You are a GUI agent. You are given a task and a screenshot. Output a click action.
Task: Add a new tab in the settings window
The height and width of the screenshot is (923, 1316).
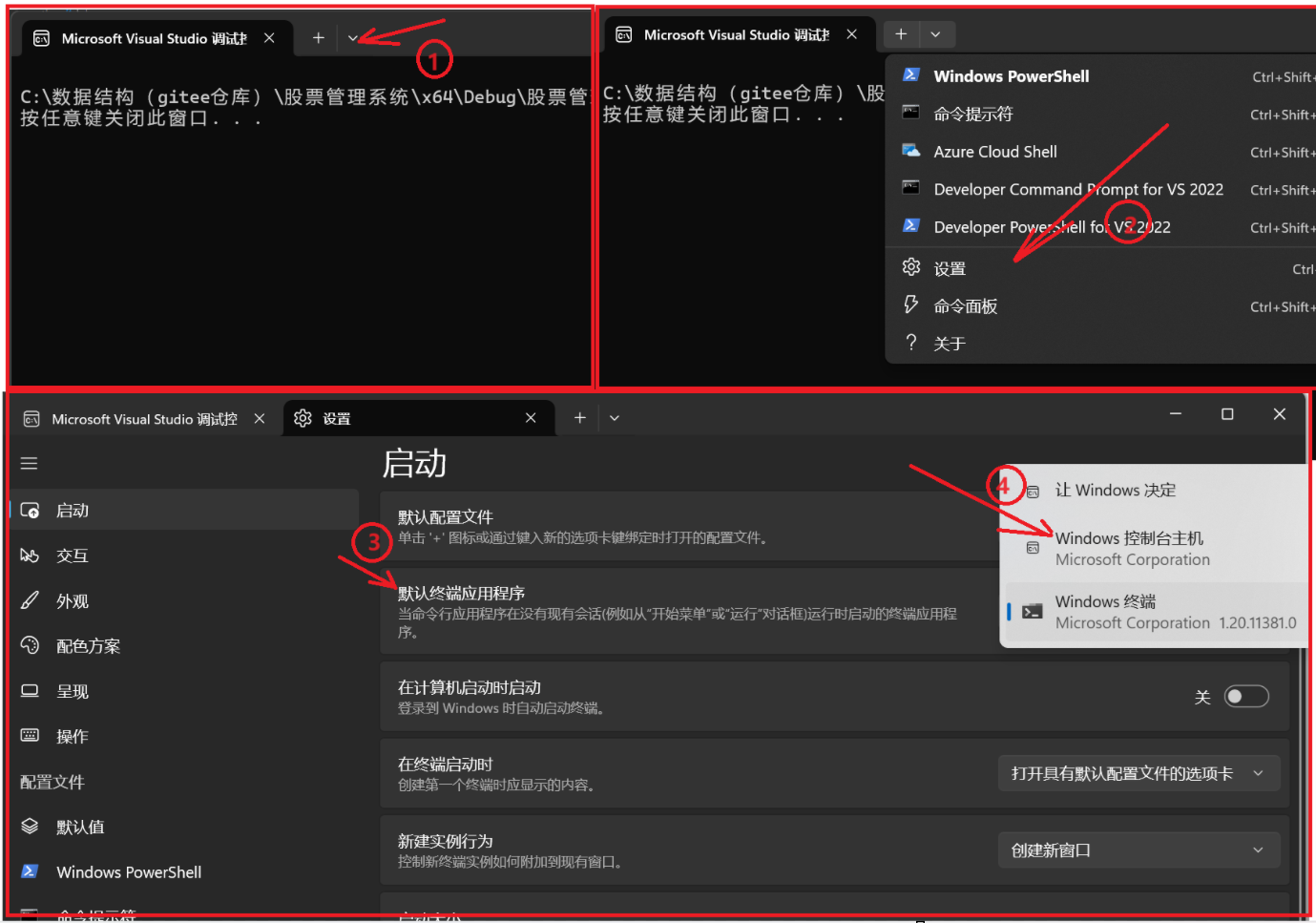(580, 418)
